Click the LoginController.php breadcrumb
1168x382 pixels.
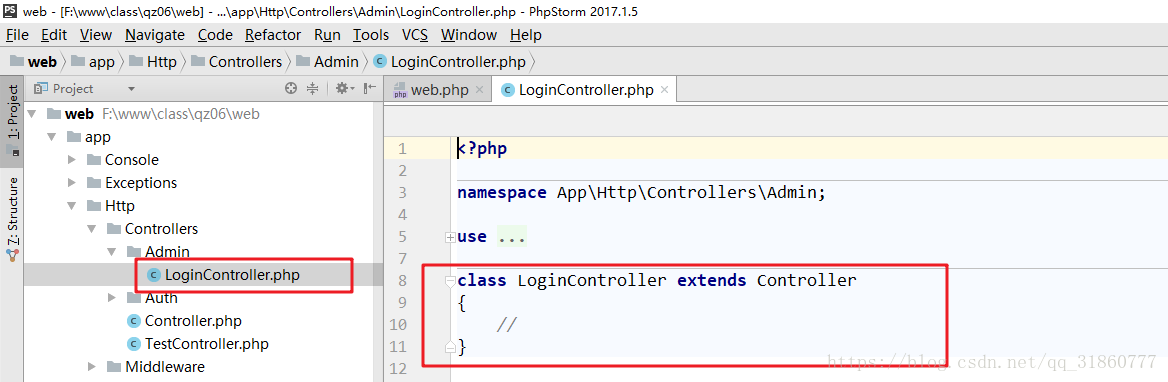point(449,62)
